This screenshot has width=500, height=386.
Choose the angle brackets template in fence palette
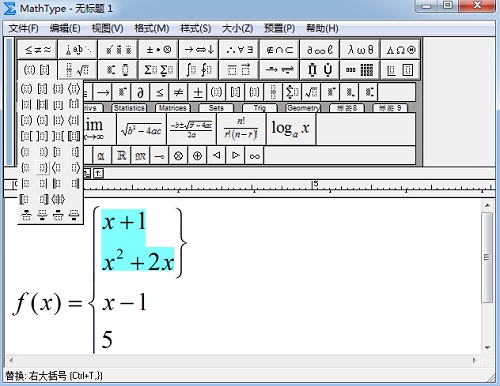(x=74, y=89)
